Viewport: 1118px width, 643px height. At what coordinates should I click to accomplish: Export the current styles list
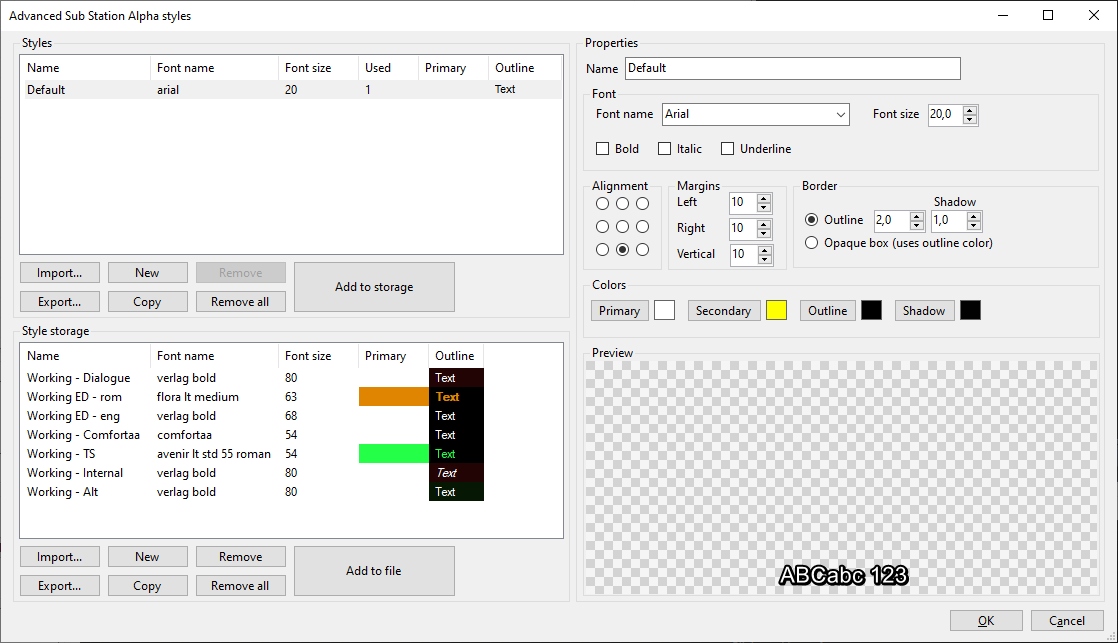click(x=59, y=301)
